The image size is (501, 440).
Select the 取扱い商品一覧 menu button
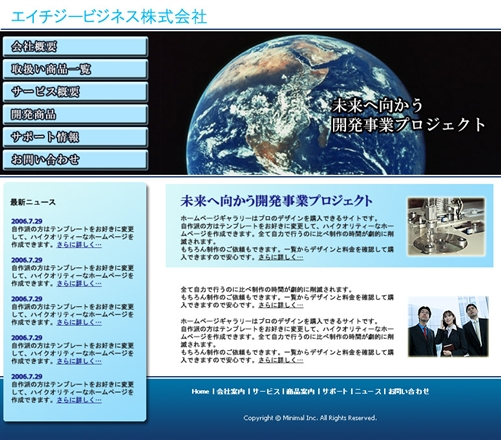coord(75,69)
